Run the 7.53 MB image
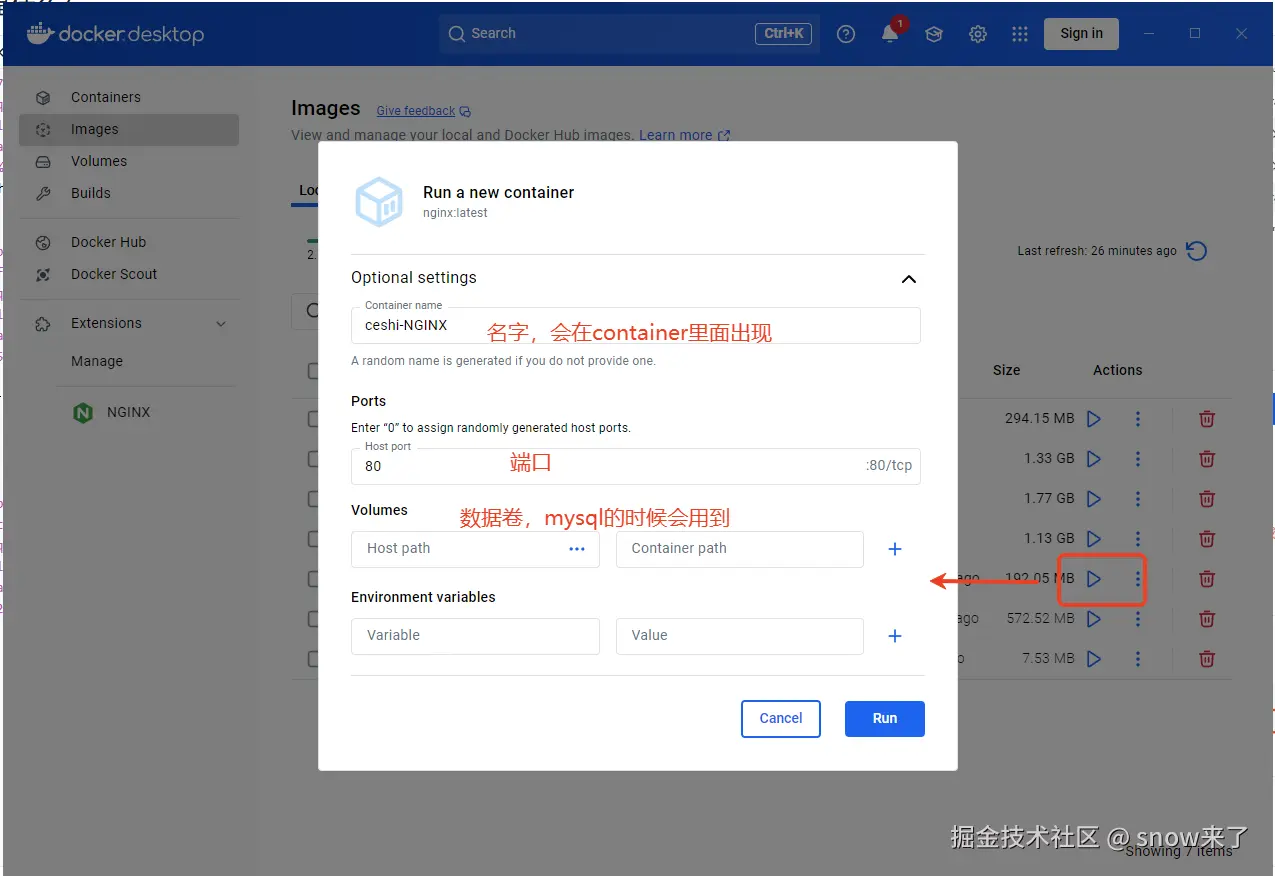This screenshot has width=1275, height=876. 1094,659
